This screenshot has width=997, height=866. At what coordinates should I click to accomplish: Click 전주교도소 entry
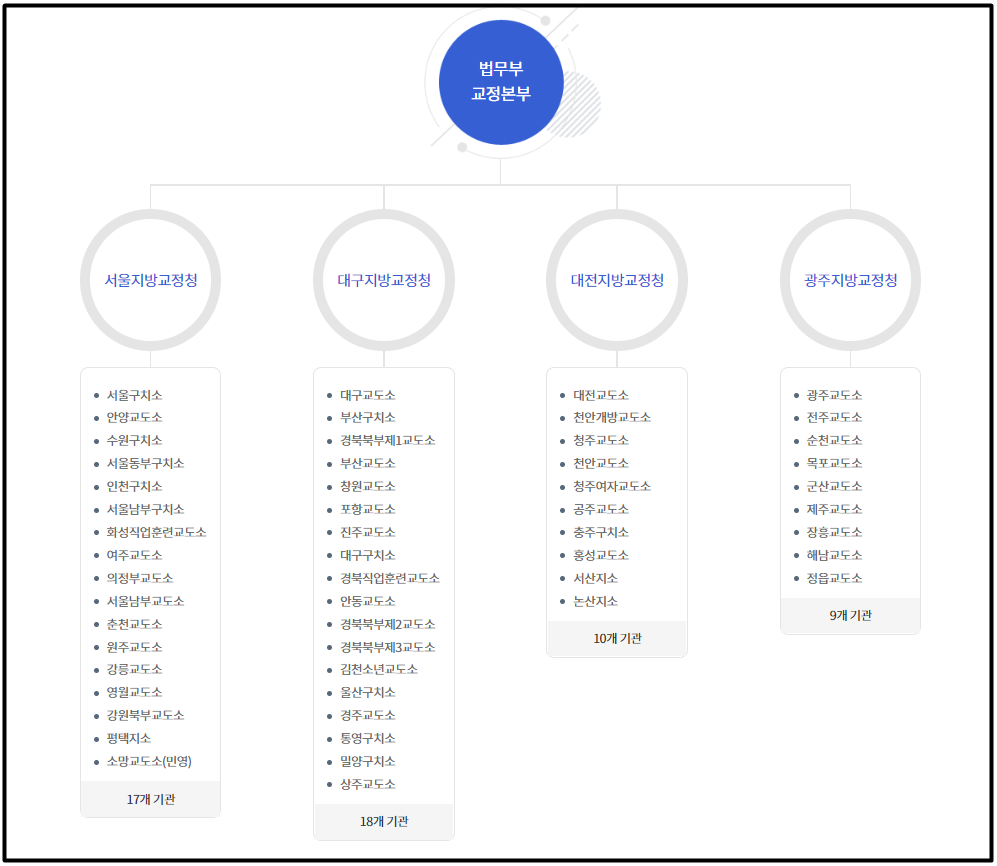click(x=834, y=417)
